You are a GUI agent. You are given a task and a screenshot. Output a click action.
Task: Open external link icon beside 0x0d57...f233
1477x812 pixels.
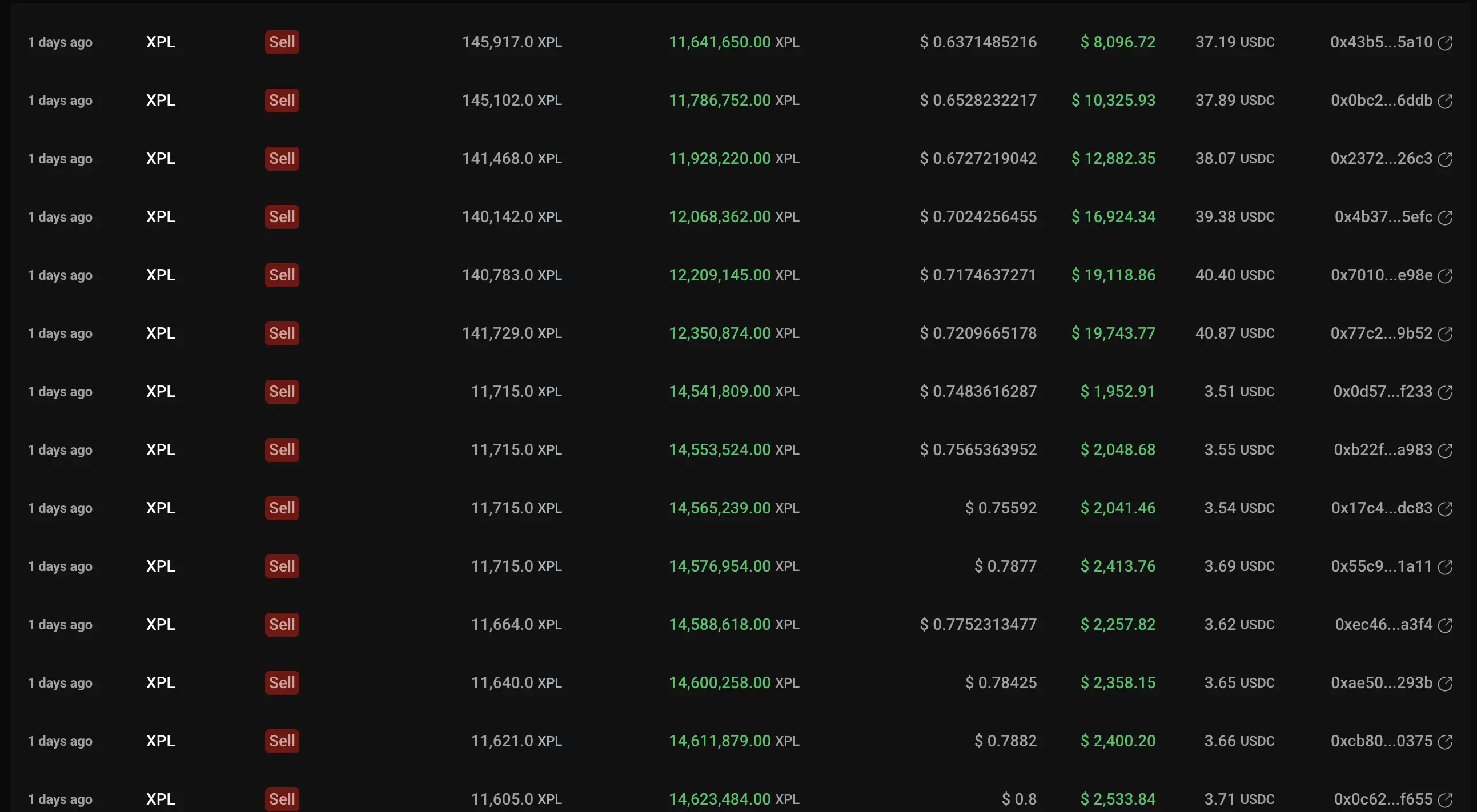click(x=1445, y=392)
